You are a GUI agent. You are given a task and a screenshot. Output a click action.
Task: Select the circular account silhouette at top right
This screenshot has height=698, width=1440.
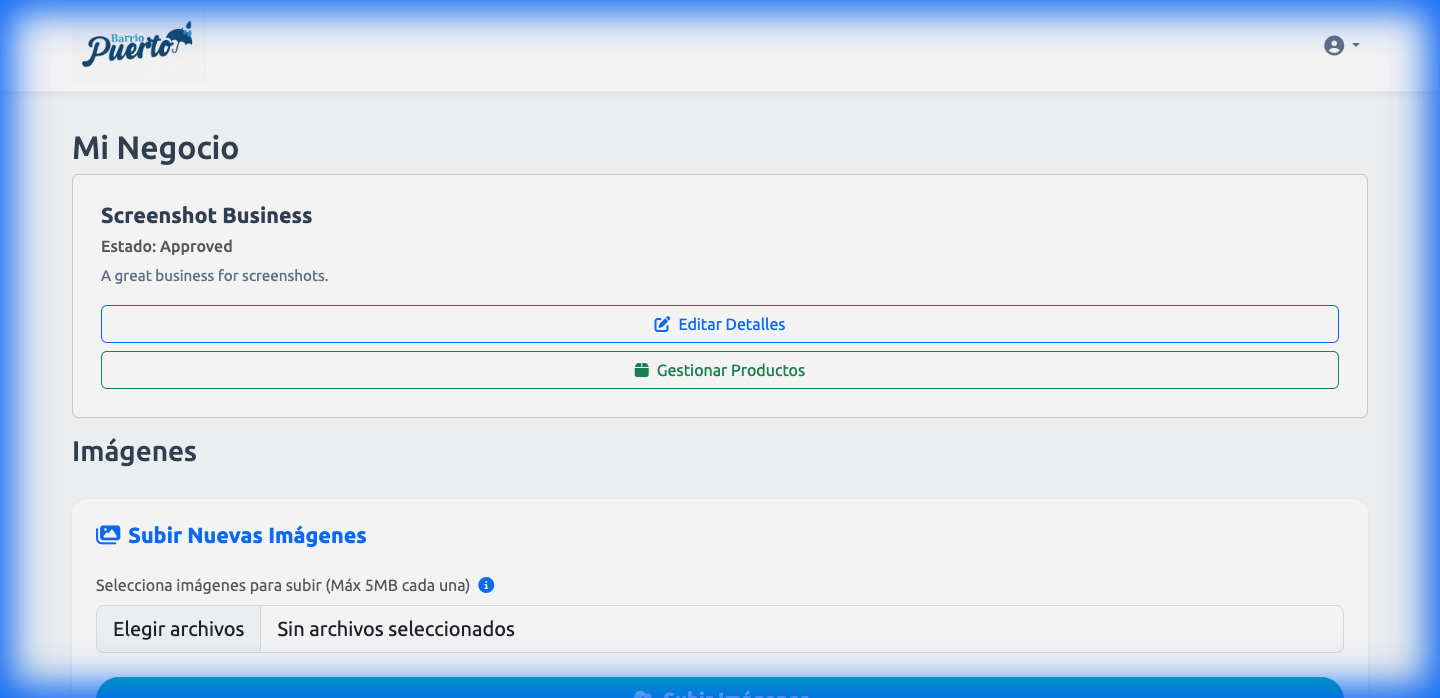tap(1333, 45)
